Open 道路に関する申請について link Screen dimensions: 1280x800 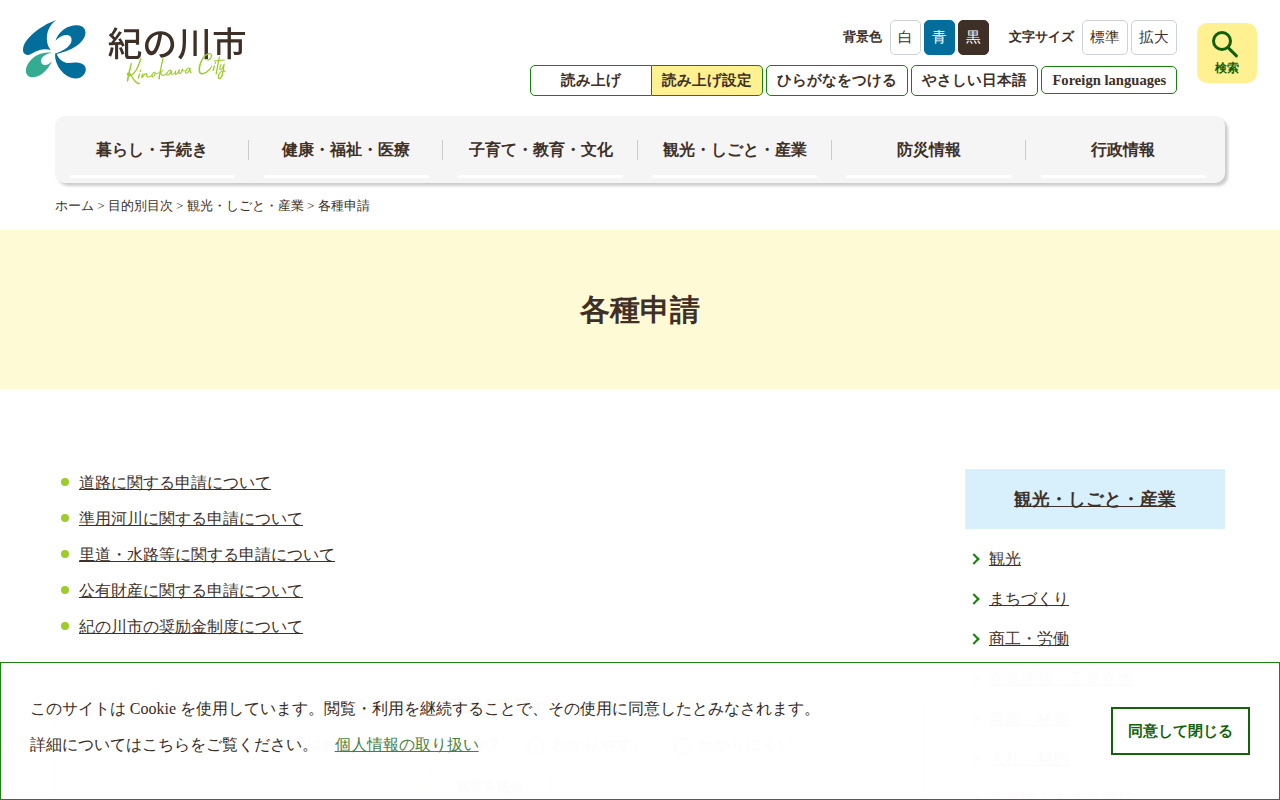click(175, 483)
